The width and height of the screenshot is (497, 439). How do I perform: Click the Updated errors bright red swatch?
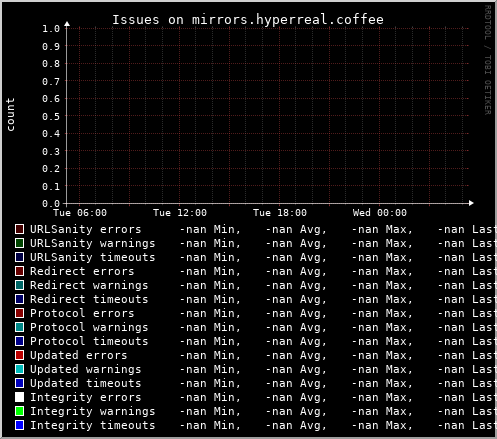tap(19, 355)
